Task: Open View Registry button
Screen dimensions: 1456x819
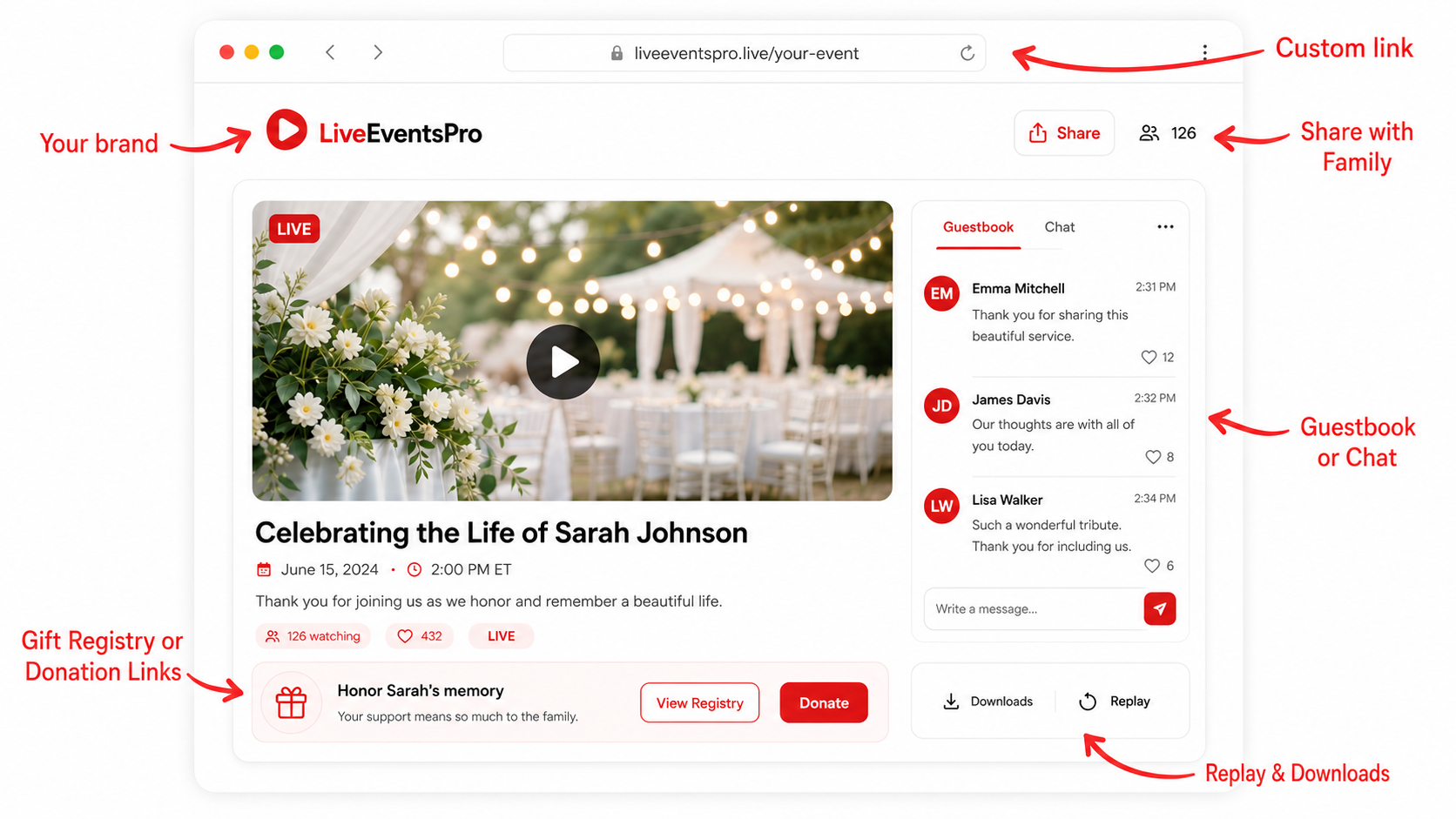Action: coord(699,702)
